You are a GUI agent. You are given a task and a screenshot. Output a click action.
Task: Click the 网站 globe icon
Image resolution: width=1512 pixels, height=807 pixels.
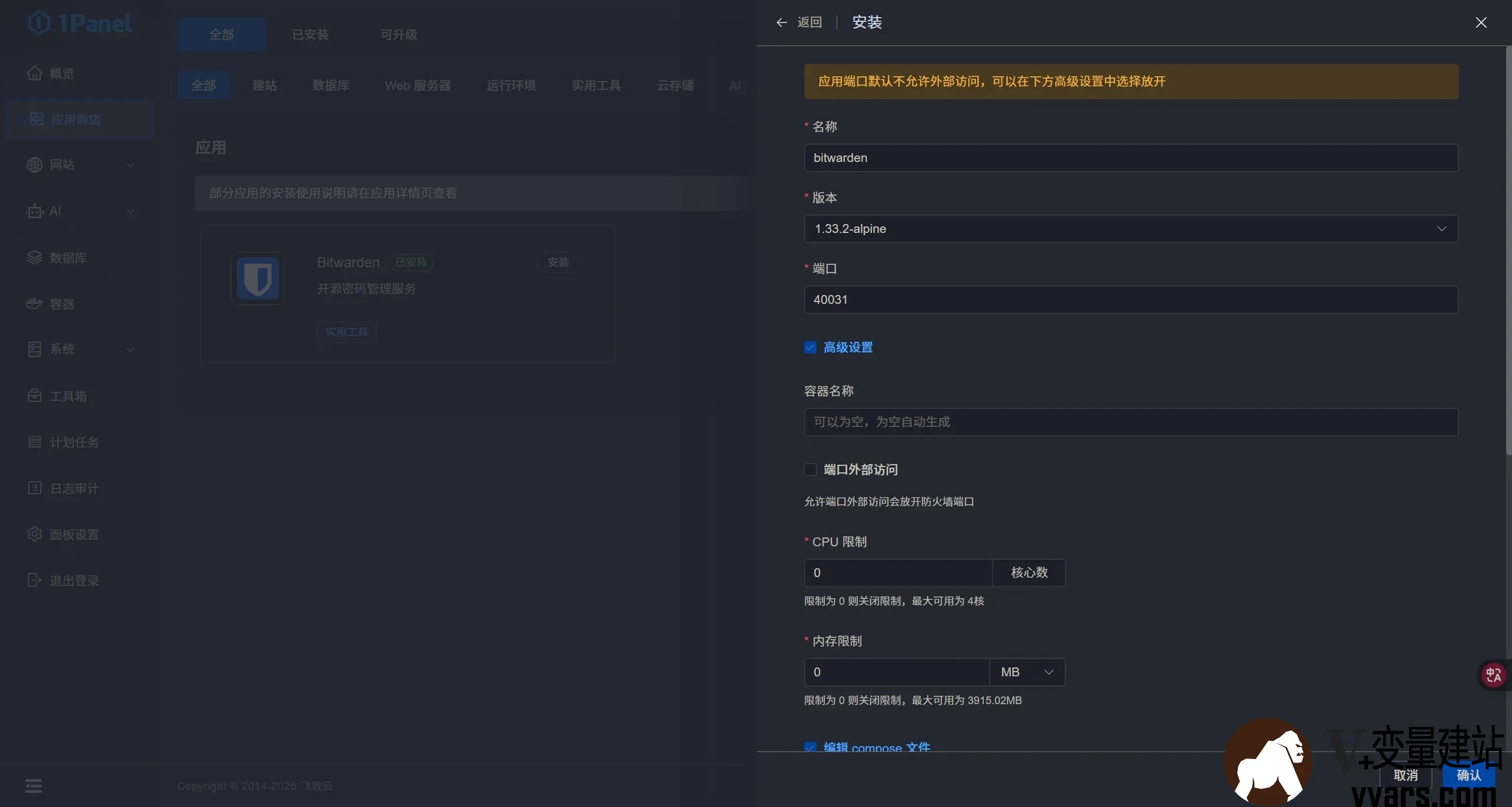(x=35, y=165)
